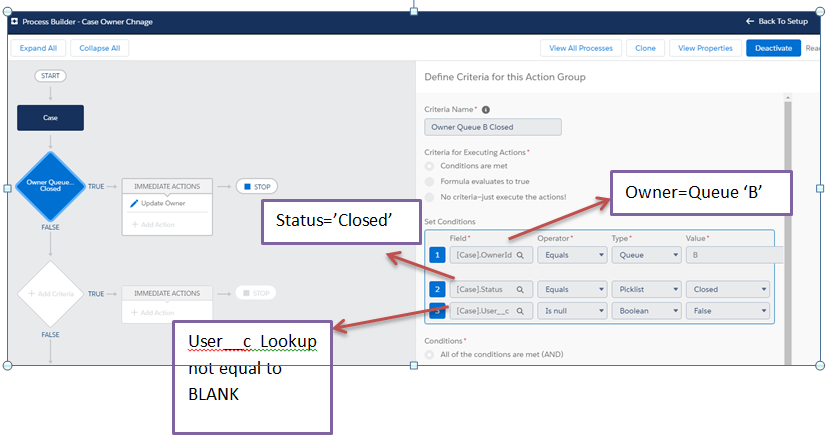Click the Set Conditions label
The image size is (835, 441).
450,222
